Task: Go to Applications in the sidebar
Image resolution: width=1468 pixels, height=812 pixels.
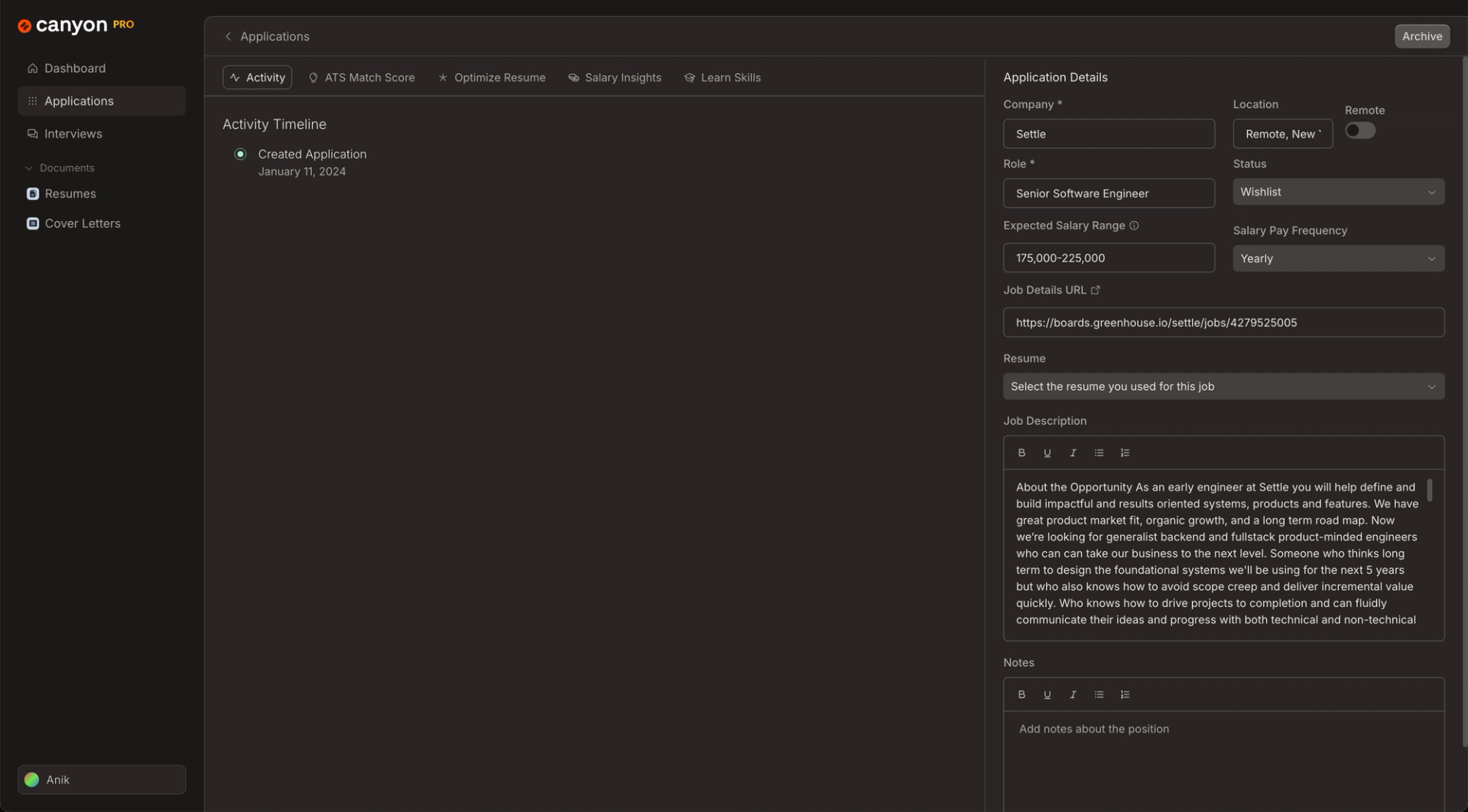Action: (x=101, y=101)
